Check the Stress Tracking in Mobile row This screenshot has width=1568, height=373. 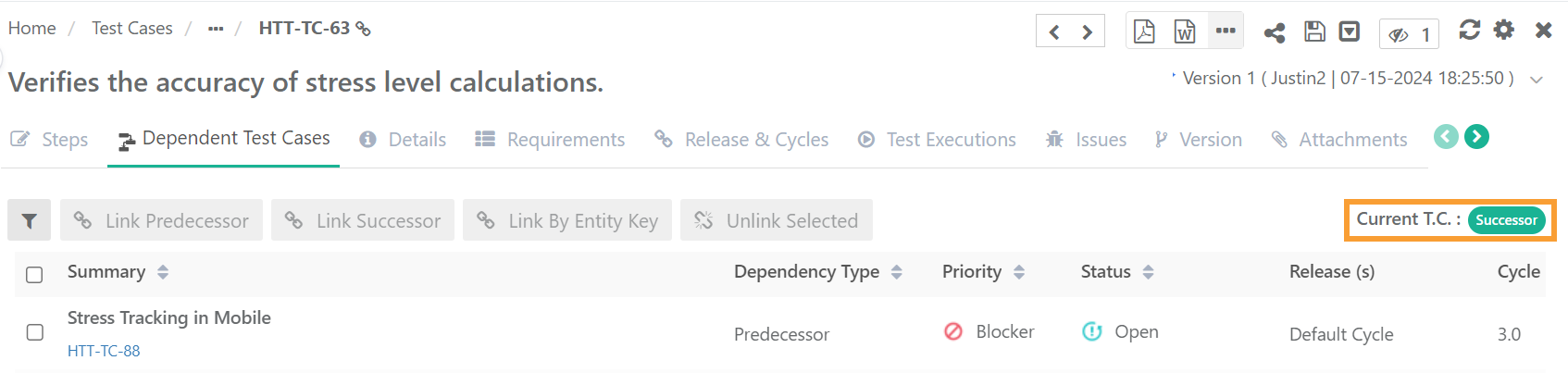coord(34,332)
